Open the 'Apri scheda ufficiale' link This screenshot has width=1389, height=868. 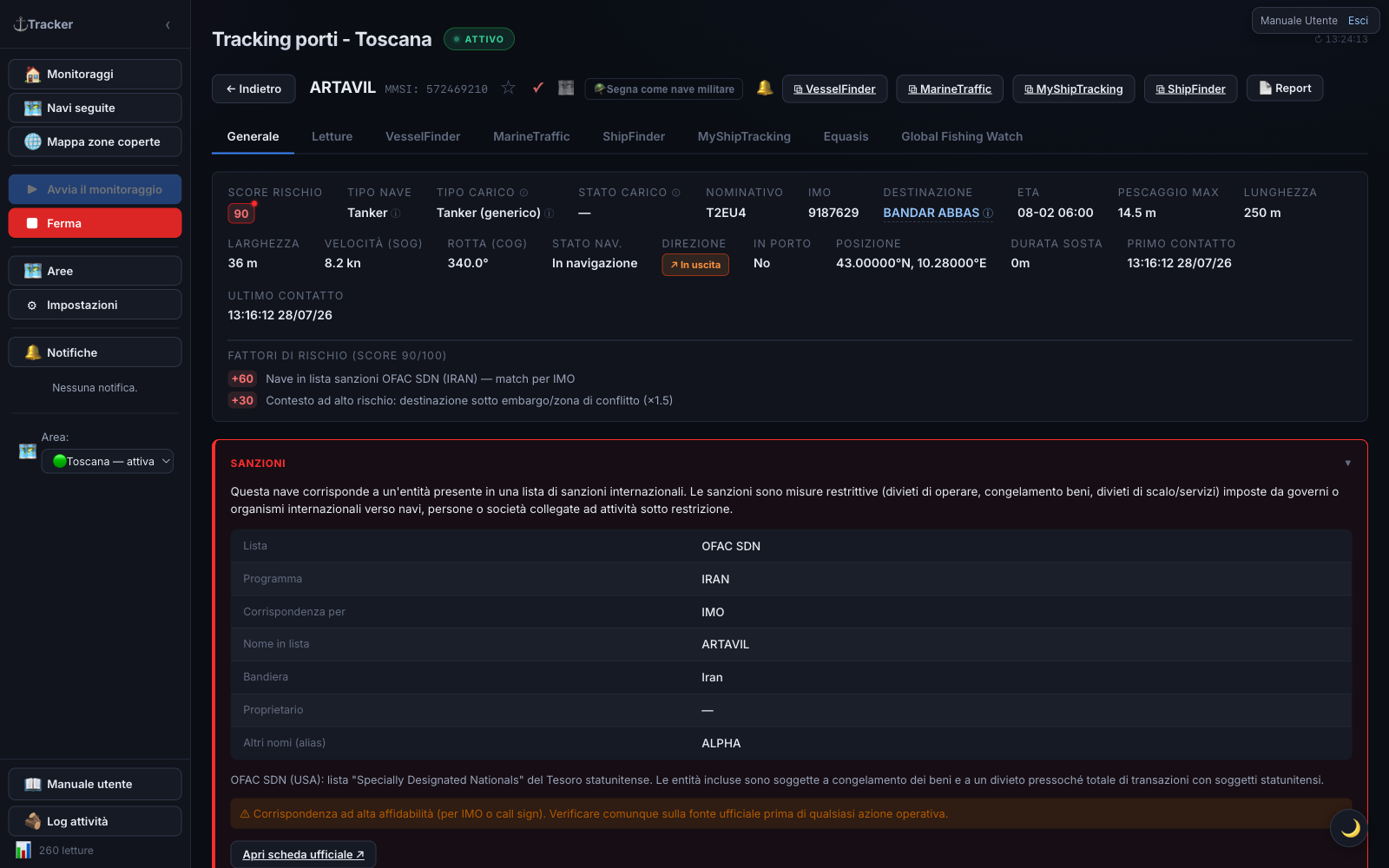[x=303, y=854]
